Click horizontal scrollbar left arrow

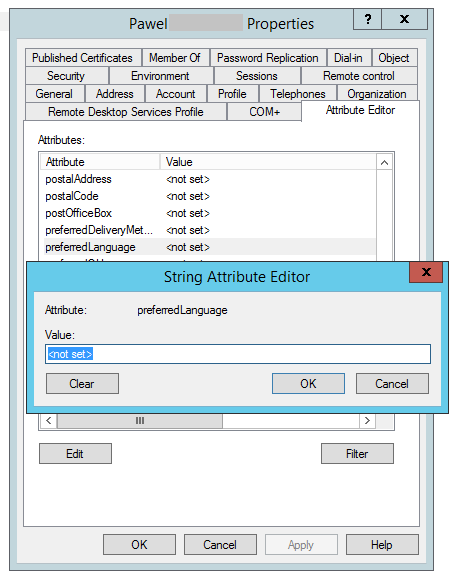coord(49,421)
